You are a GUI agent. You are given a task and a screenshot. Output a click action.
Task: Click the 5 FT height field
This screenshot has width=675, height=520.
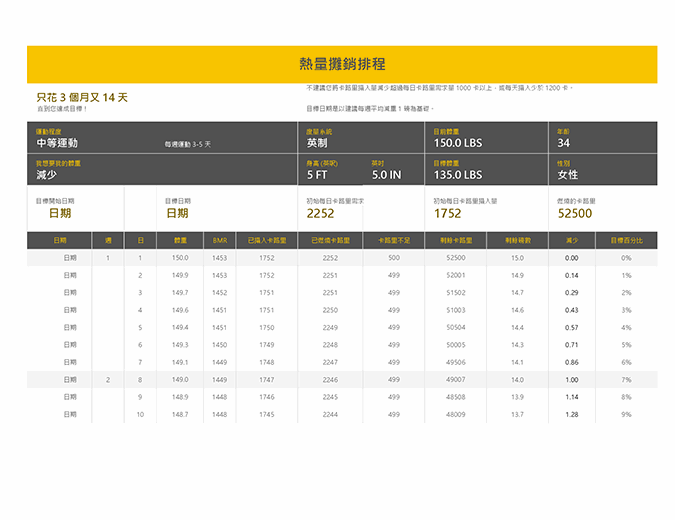click(317, 175)
